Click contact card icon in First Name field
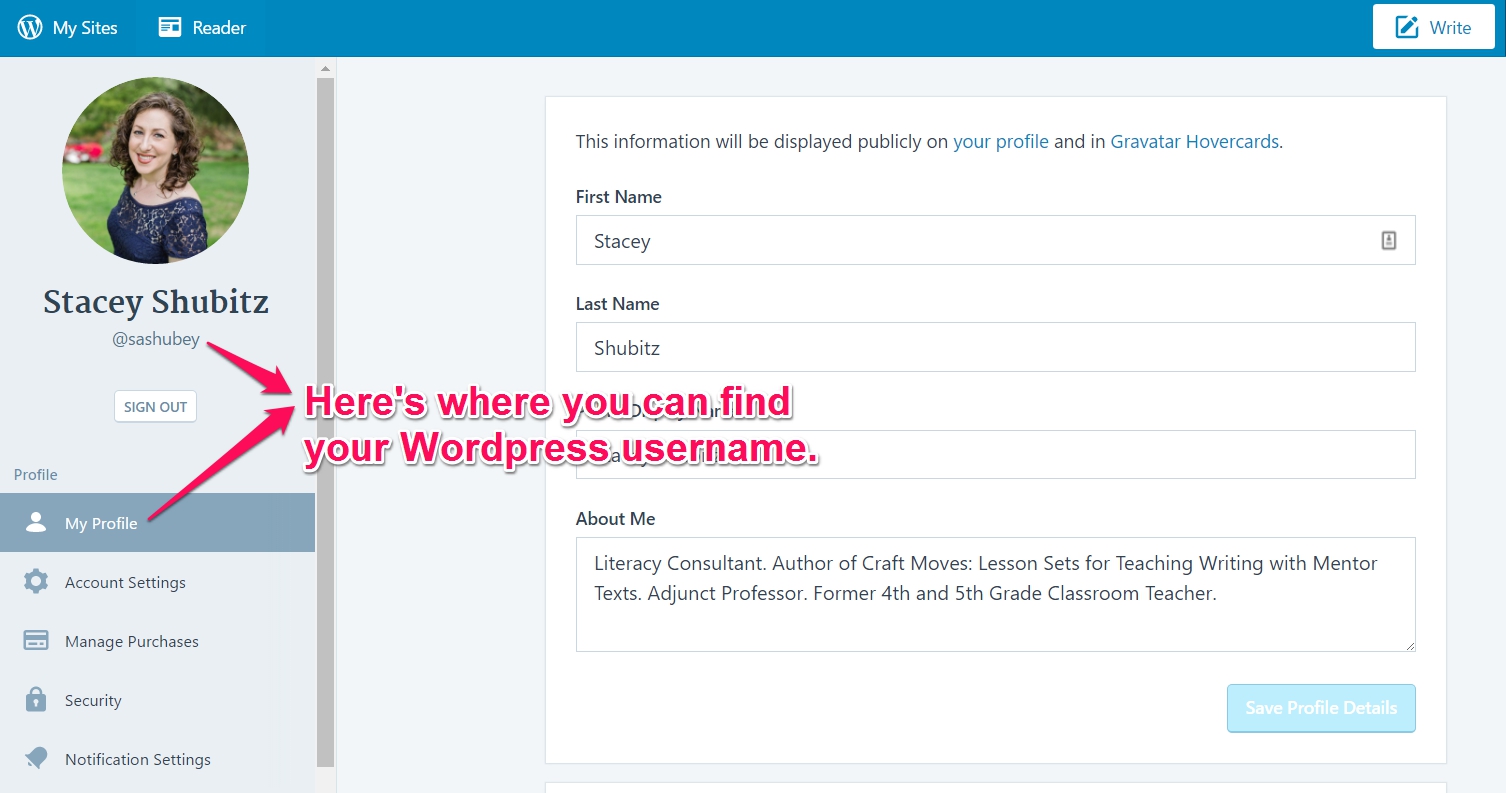Image resolution: width=1506 pixels, height=793 pixels. pos(1388,240)
